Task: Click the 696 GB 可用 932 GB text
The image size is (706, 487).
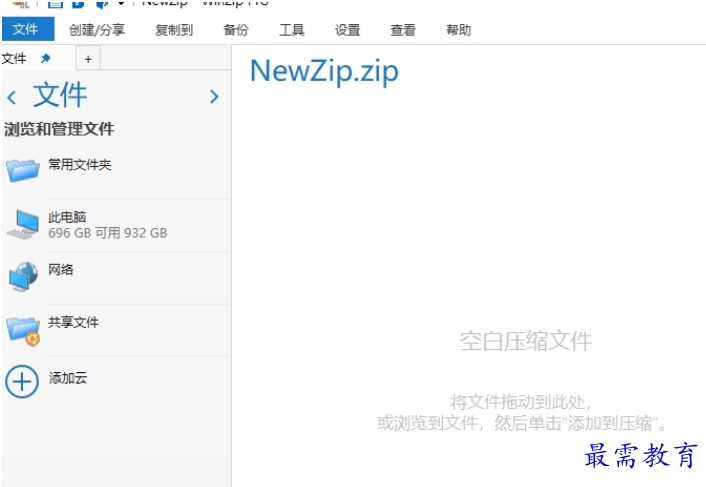Action: (108, 233)
